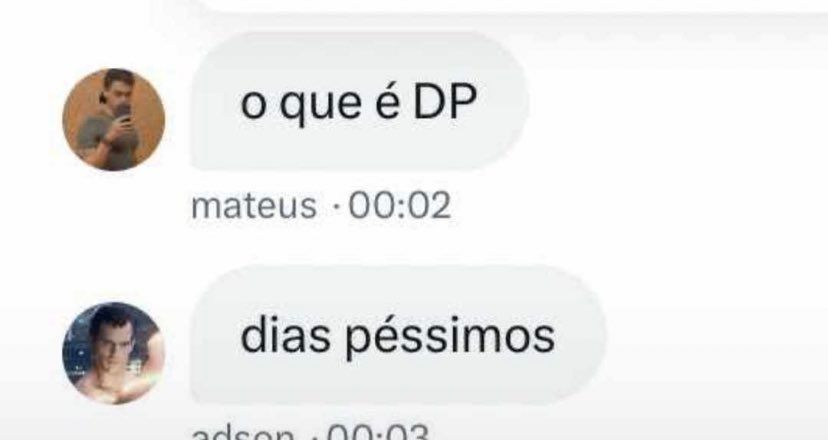Click the shirtless man in adson's avatar
The height and width of the screenshot is (440, 828).
pyautogui.click(x=115, y=359)
